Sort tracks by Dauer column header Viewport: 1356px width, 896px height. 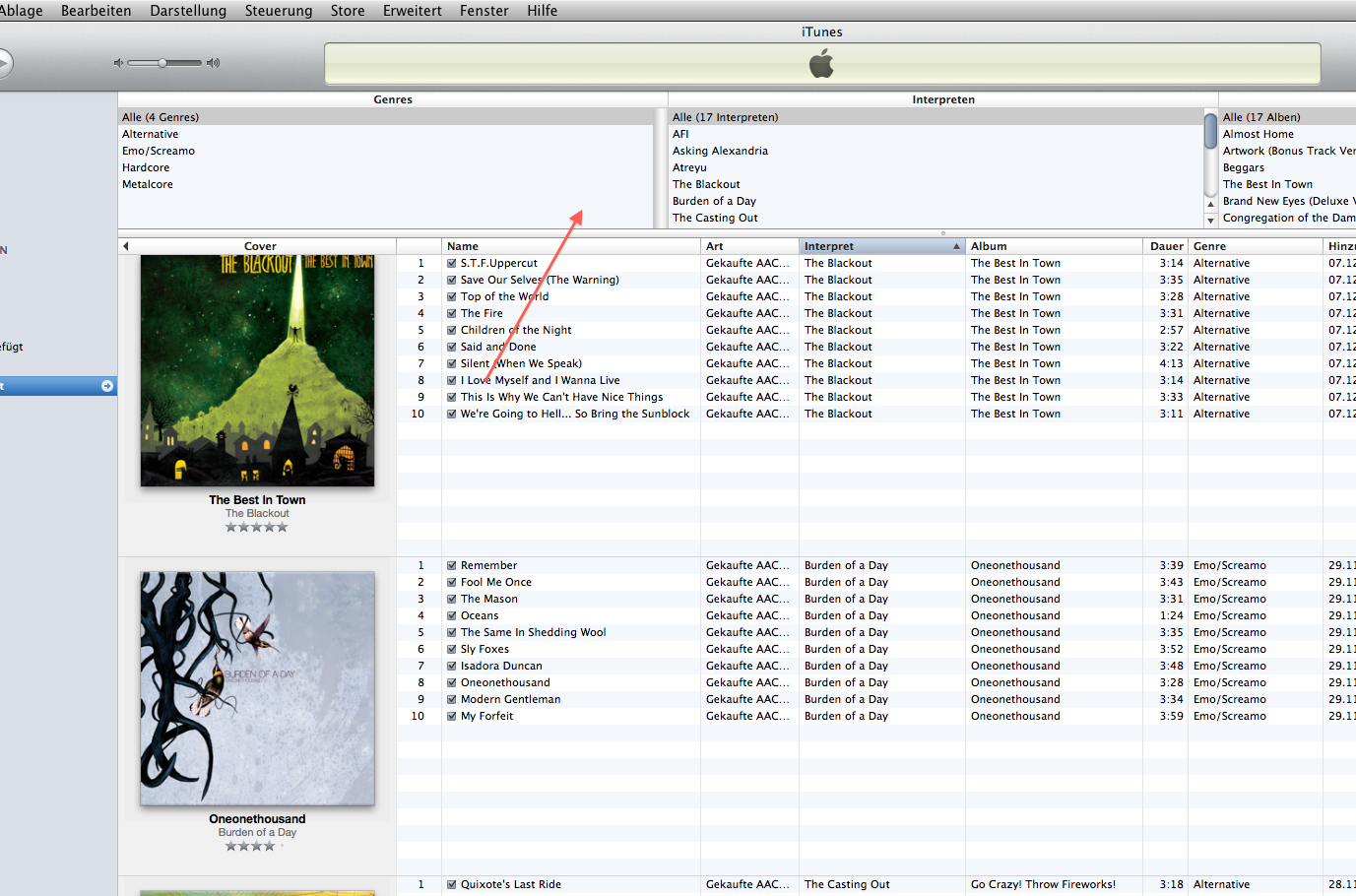(x=1167, y=246)
